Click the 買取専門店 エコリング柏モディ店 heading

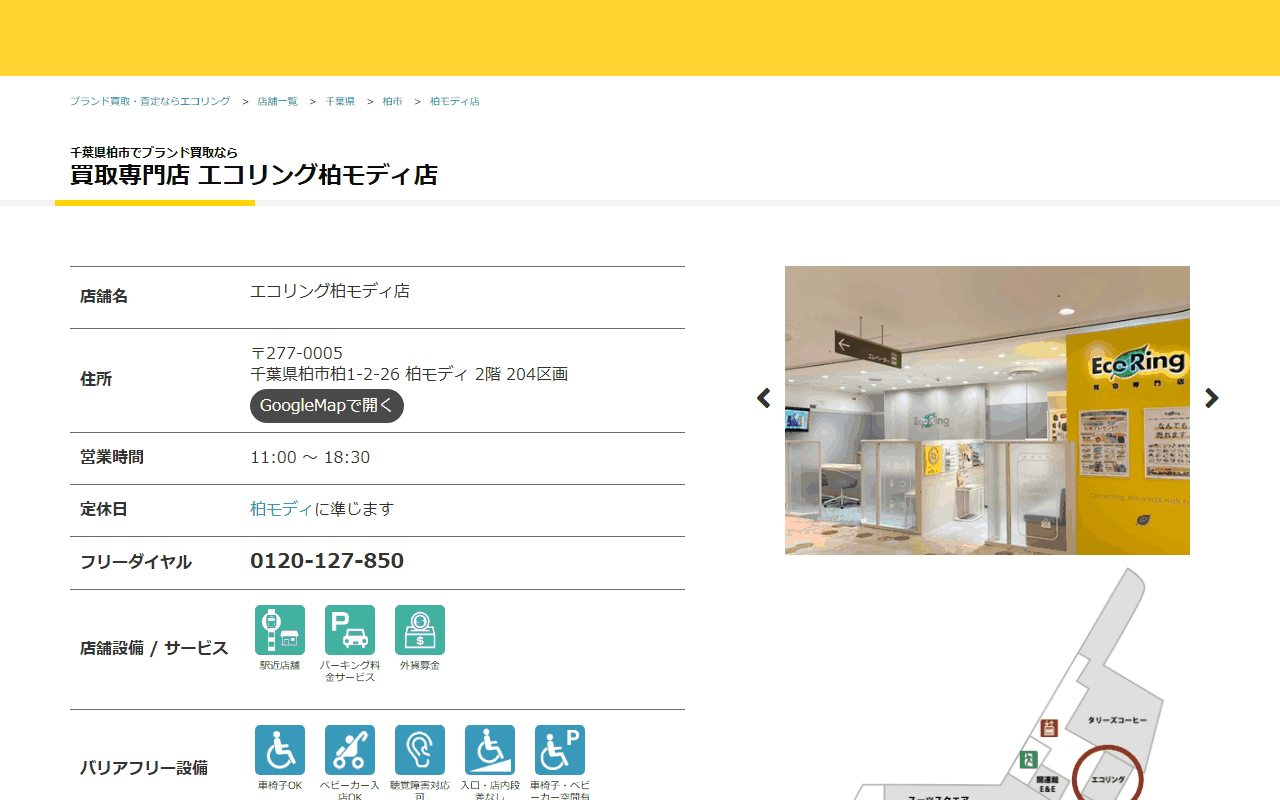click(x=254, y=175)
